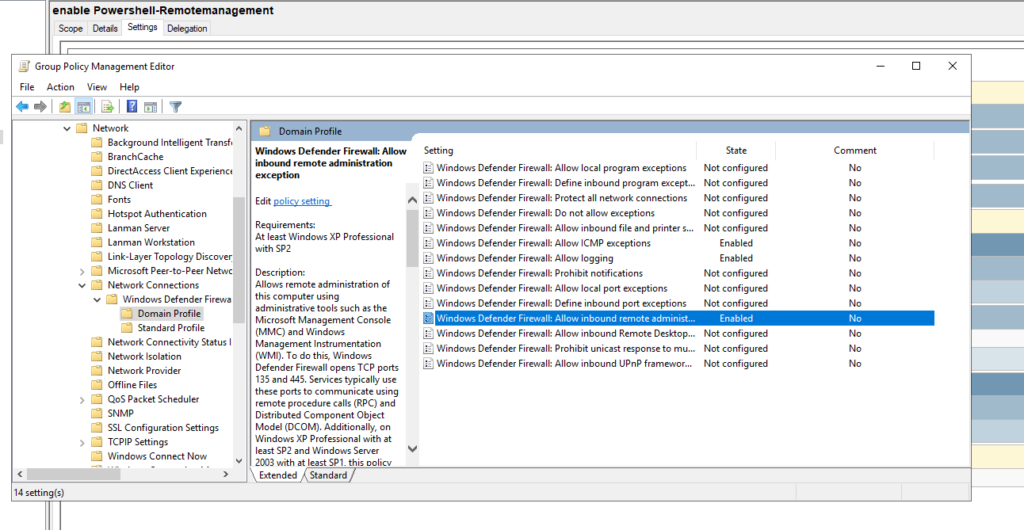Click folder icon next to Lanman Server
The image size is (1024, 530).
[97, 228]
